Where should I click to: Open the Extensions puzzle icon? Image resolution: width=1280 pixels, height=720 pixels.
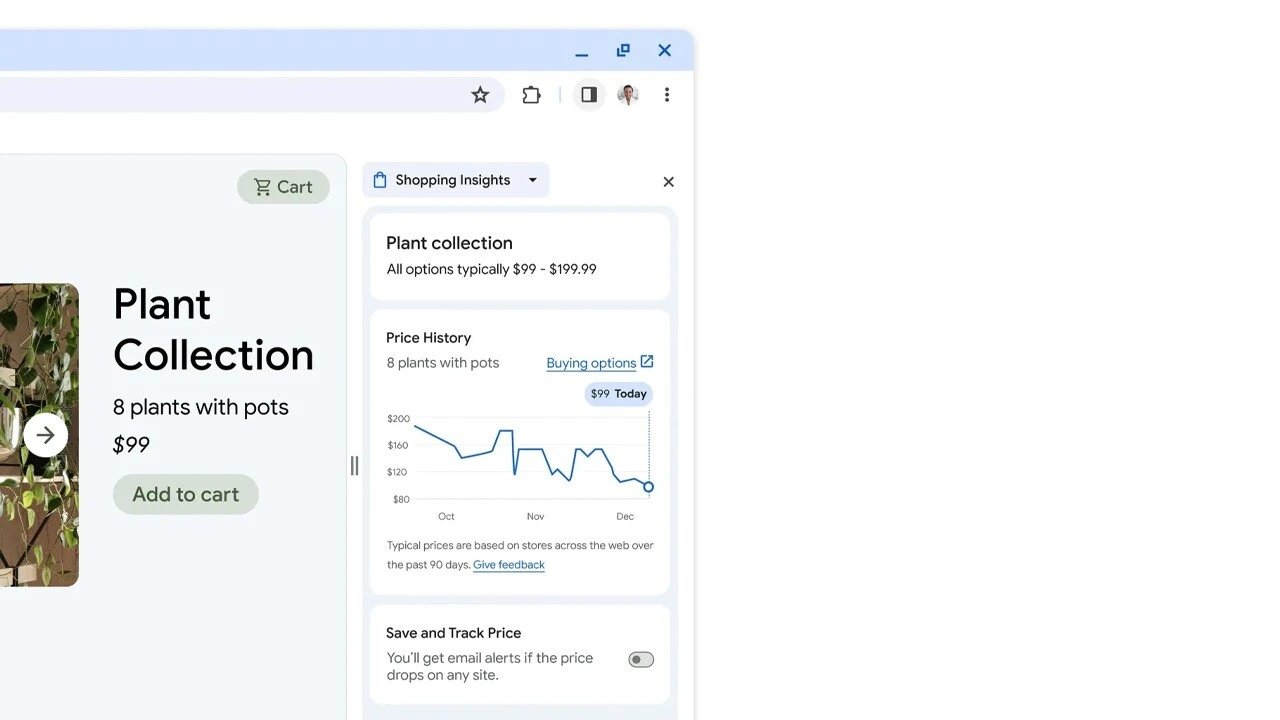(x=531, y=94)
